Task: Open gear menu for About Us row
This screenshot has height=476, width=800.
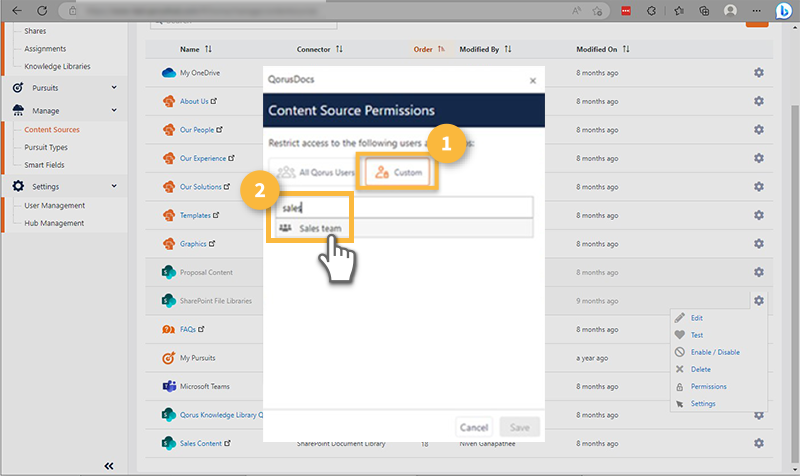Action: (759, 102)
